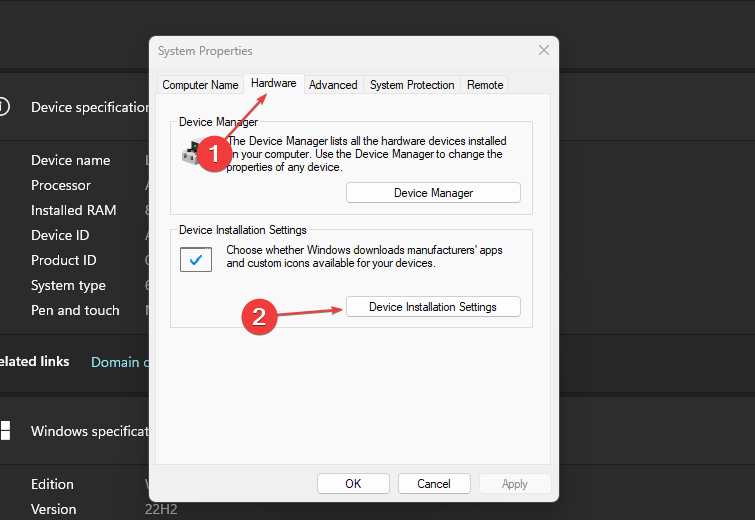This screenshot has width=755, height=520.
Task: Click the Device Installation Settings checkmark icon
Action: click(x=194, y=259)
